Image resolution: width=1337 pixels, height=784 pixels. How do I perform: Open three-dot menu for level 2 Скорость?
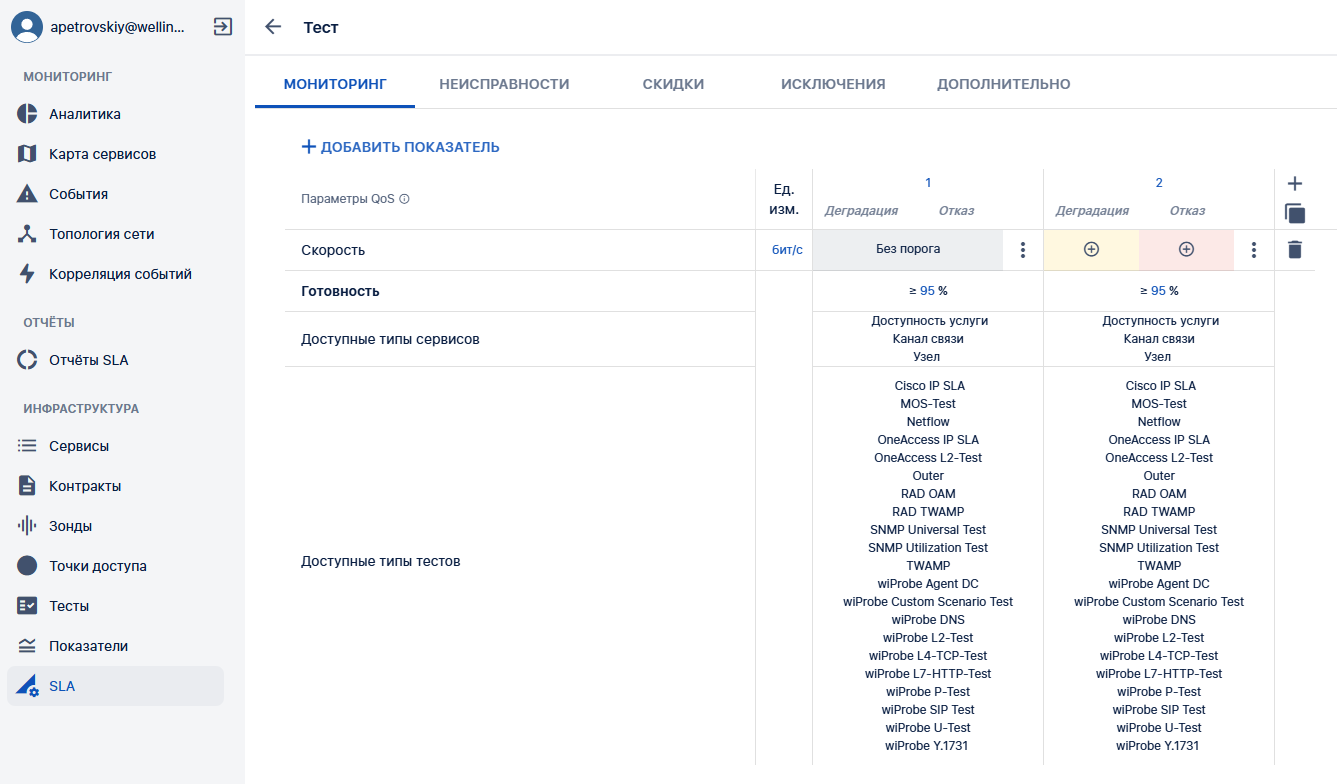[x=1254, y=250]
